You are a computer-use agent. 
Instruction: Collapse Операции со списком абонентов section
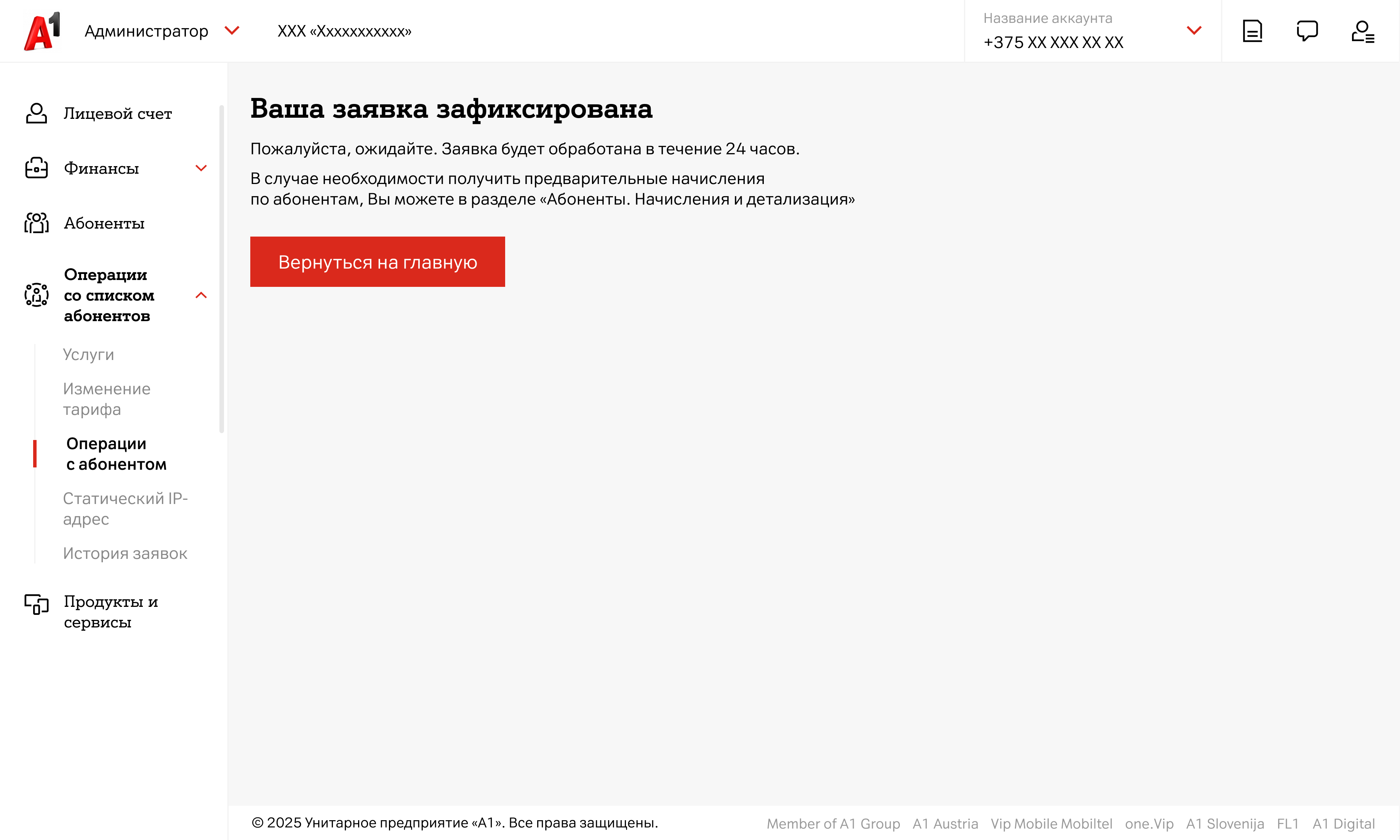coord(201,295)
